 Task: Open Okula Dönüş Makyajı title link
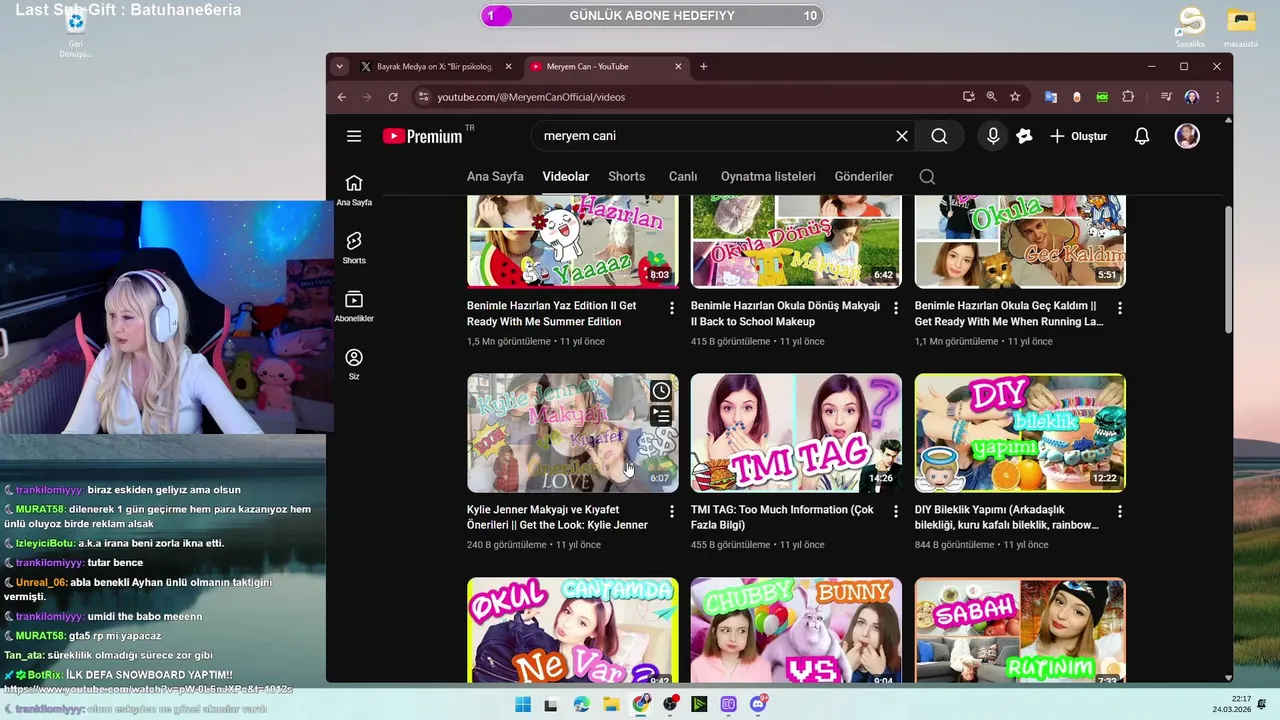coord(785,314)
